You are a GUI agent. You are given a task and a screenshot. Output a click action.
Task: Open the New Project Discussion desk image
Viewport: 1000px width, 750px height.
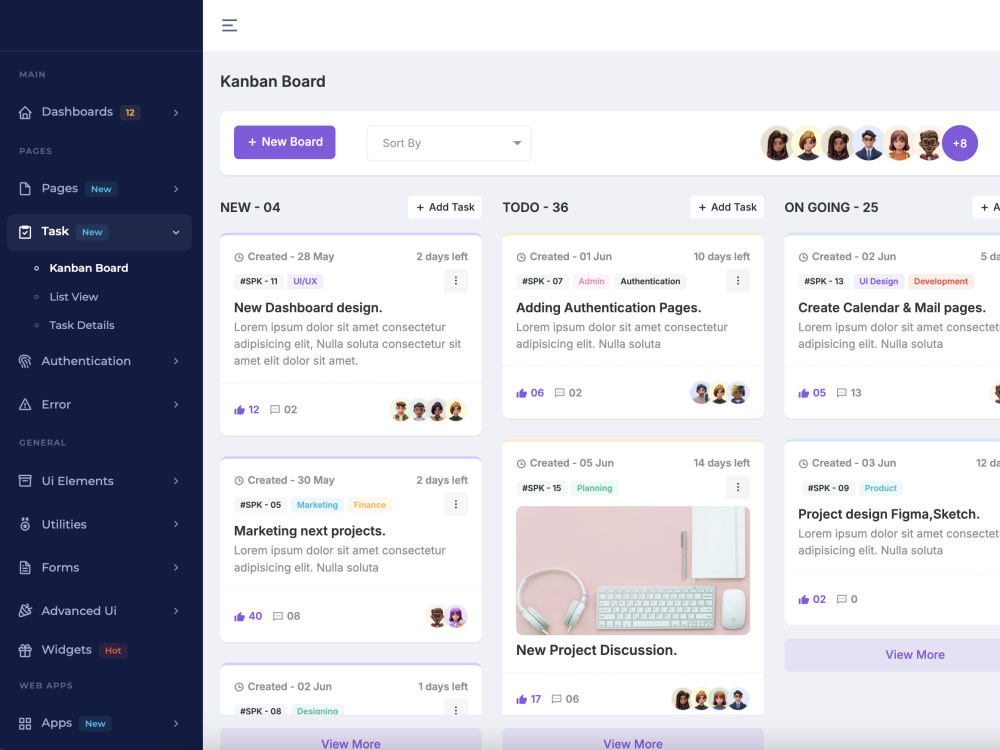click(x=633, y=571)
